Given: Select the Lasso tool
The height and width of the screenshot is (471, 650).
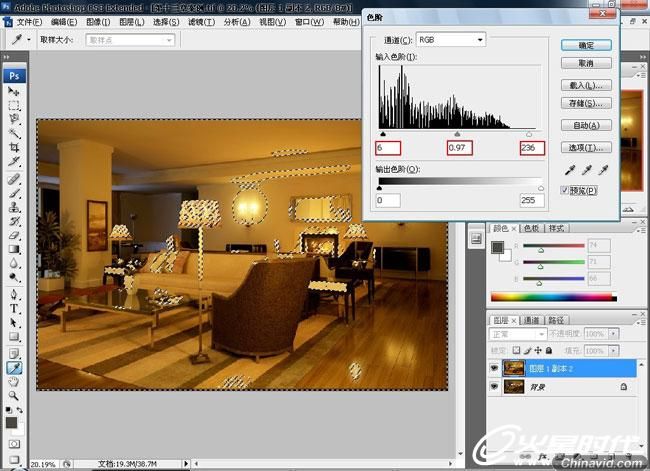Looking at the screenshot, I should [x=14, y=119].
